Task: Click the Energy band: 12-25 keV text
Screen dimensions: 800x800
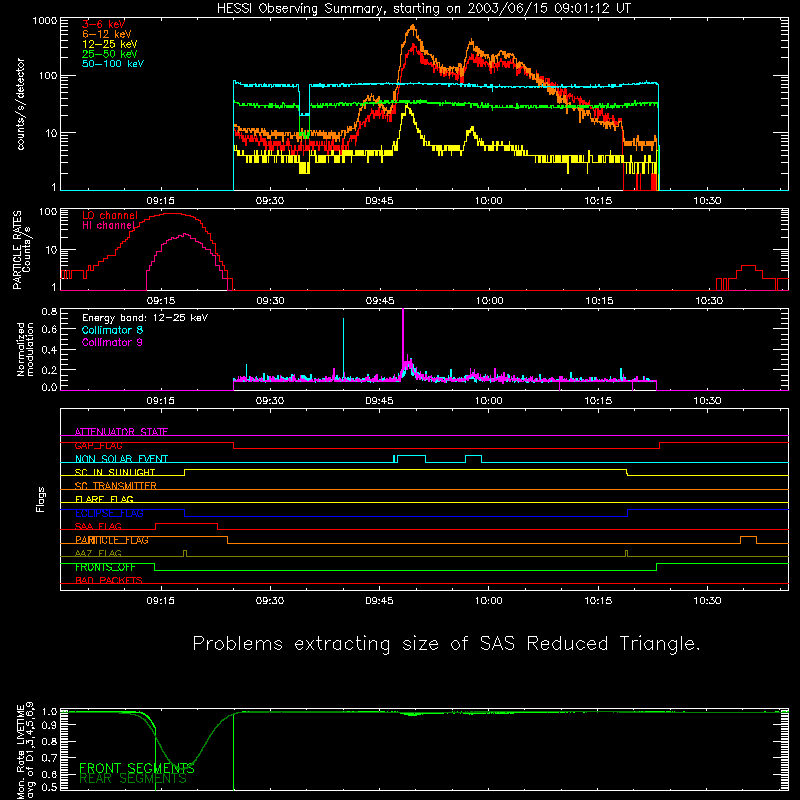Action: tap(145, 318)
